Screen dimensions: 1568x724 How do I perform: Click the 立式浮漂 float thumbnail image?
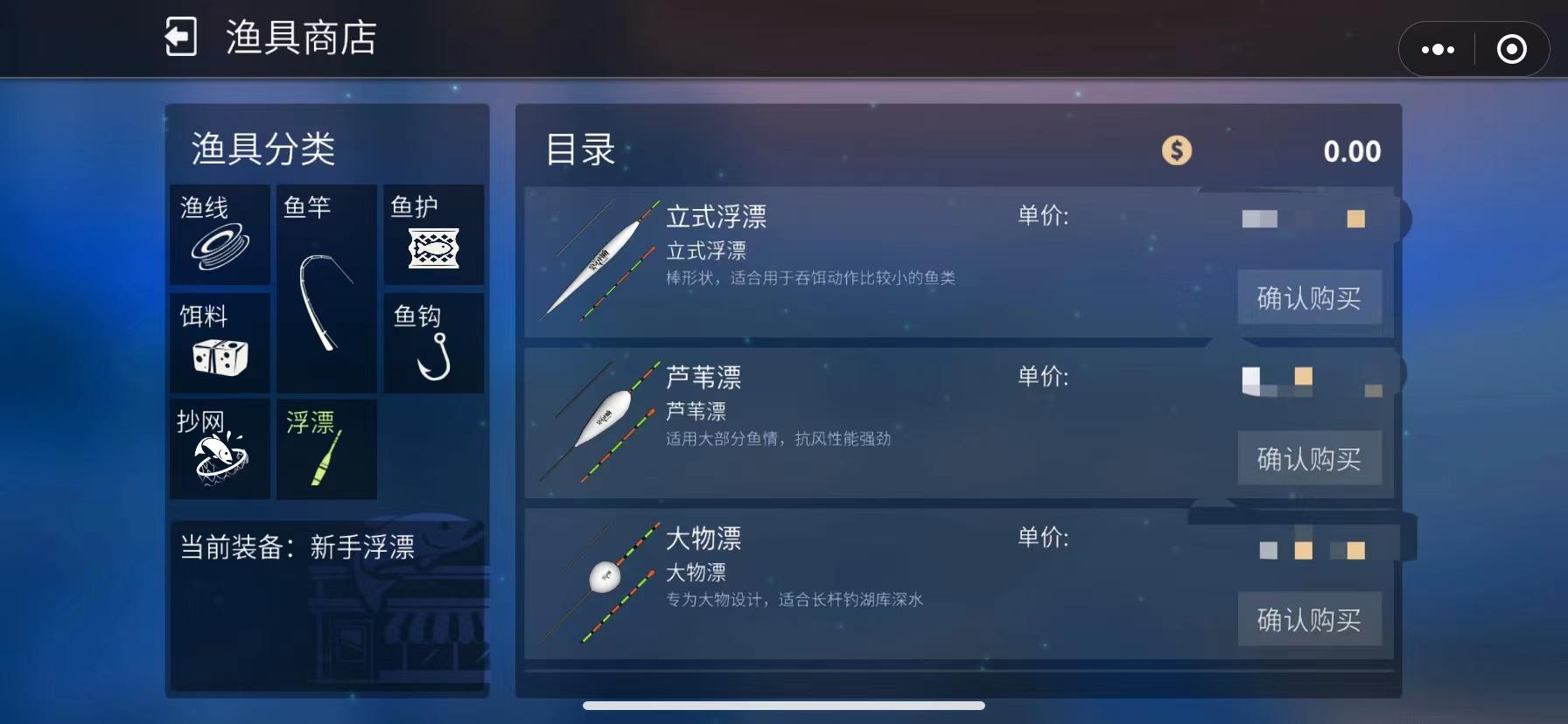[x=599, y=261]
